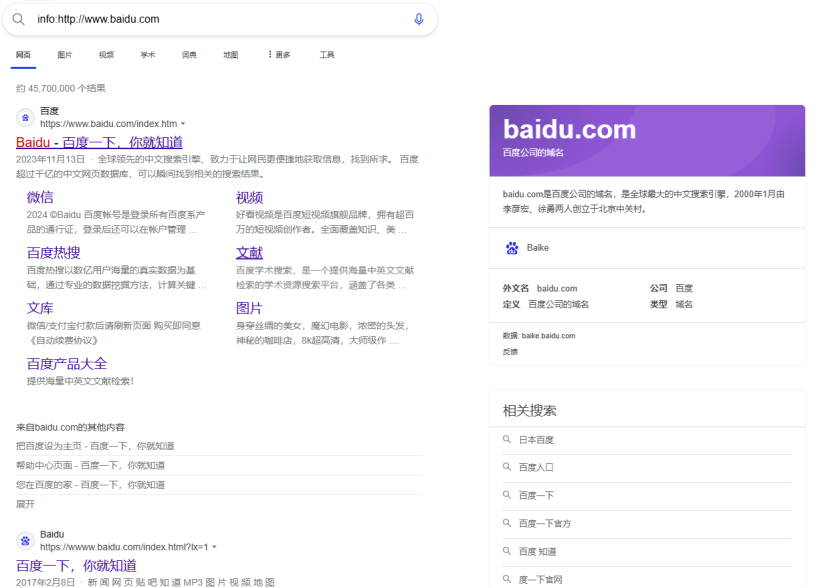Open the 文献 sitelink
Image resolution: width=831 pixels, height=588 pixels.
click(250, 253)
